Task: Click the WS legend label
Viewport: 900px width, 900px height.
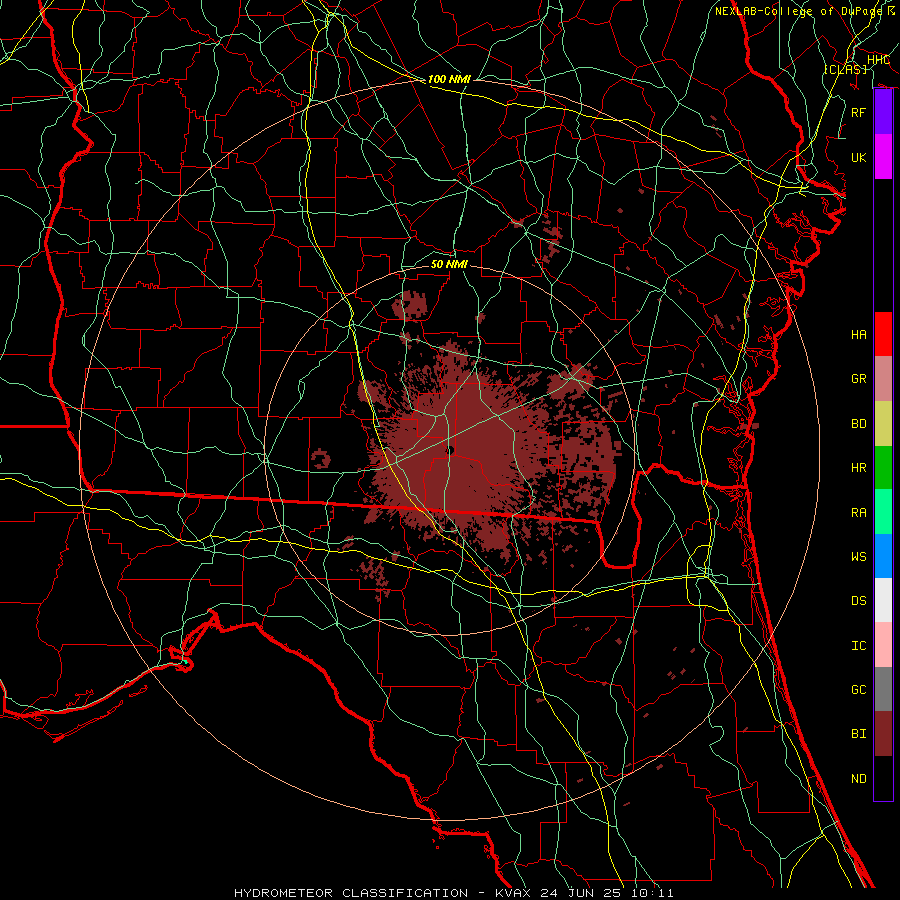Action: tap(859, 557)
